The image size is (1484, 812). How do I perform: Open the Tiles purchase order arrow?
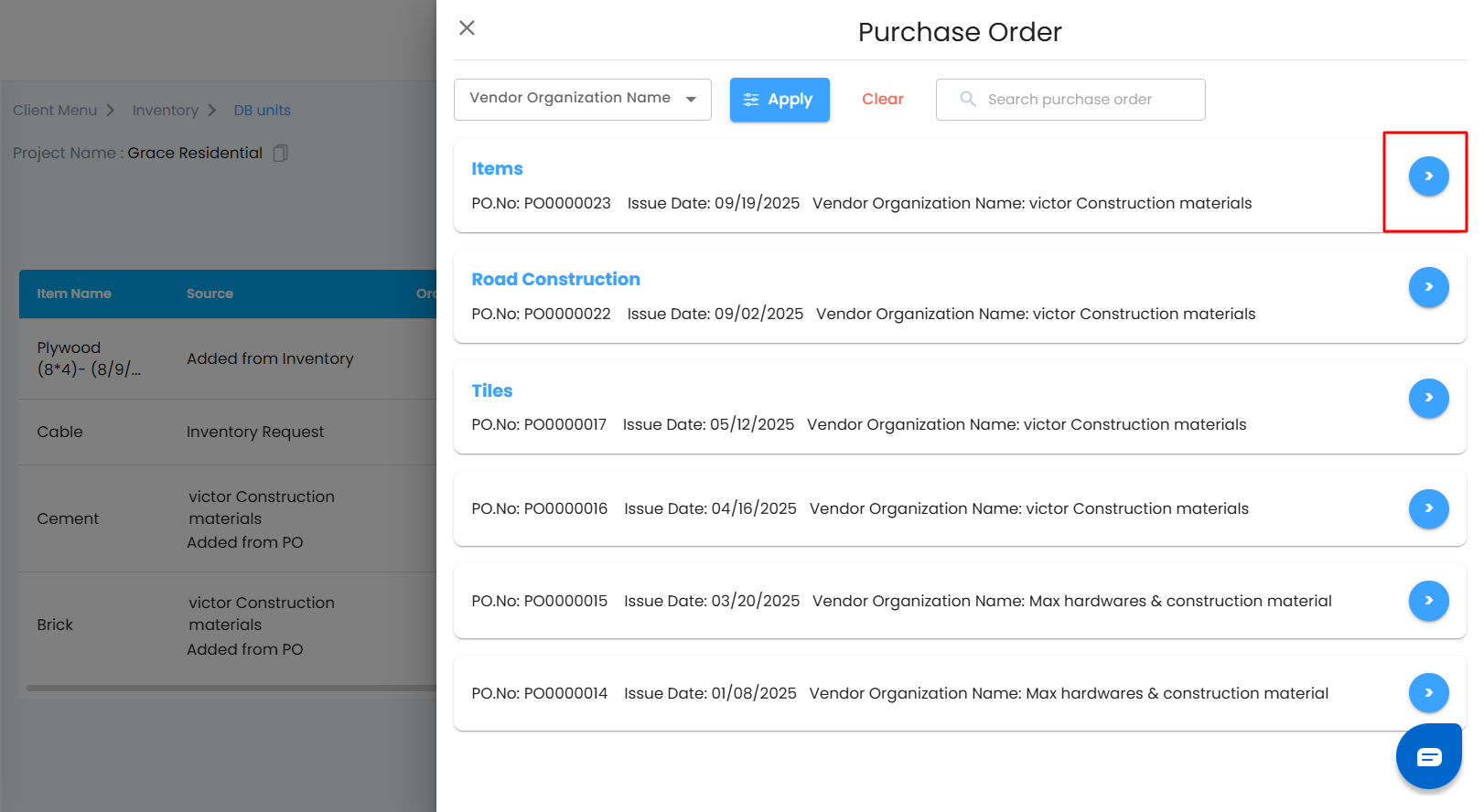coord(1427,398)
